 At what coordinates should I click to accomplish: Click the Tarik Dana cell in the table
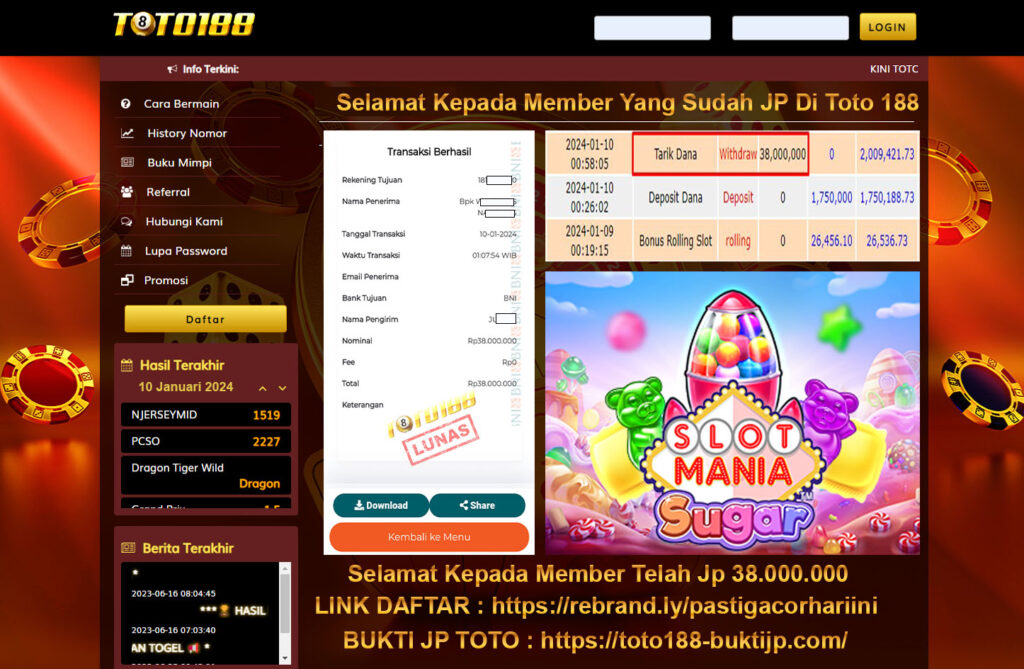pos(675,154)
